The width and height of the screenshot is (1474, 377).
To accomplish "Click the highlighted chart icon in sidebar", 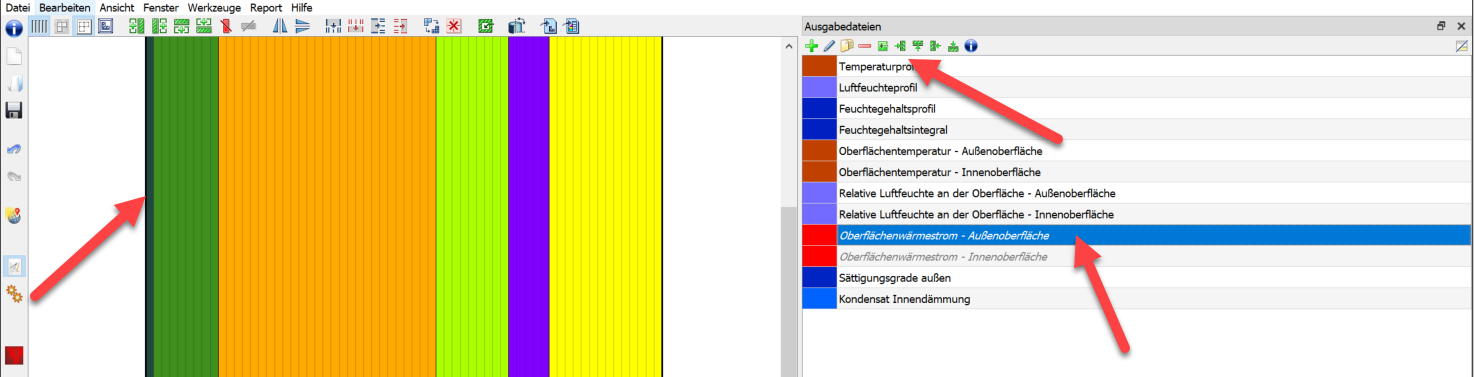I will pyautogui.click(x=14, y=266).
